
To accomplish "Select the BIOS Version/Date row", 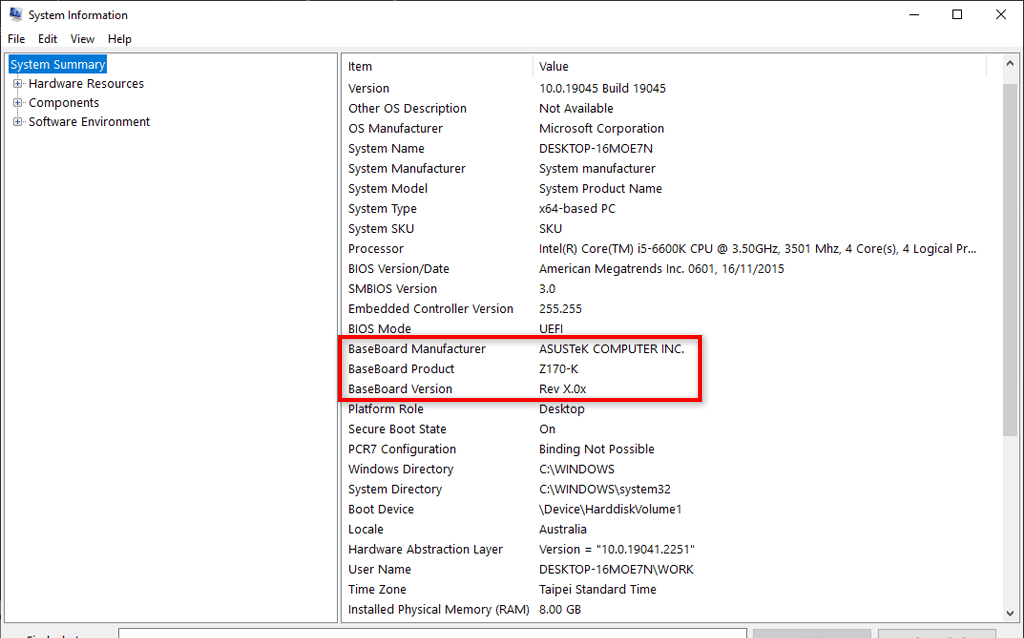I will pyautogui.click(x=665, y=269).
